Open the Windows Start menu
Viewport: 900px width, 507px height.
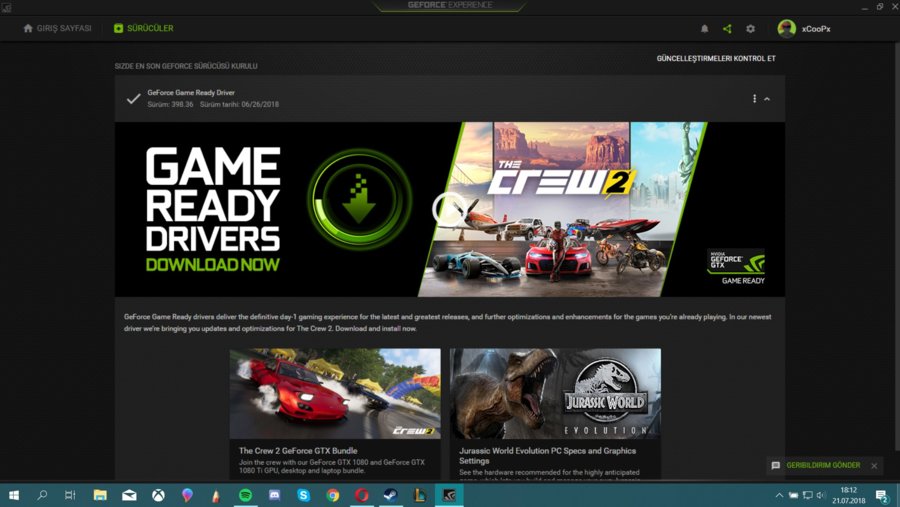(x=14, y=495)
